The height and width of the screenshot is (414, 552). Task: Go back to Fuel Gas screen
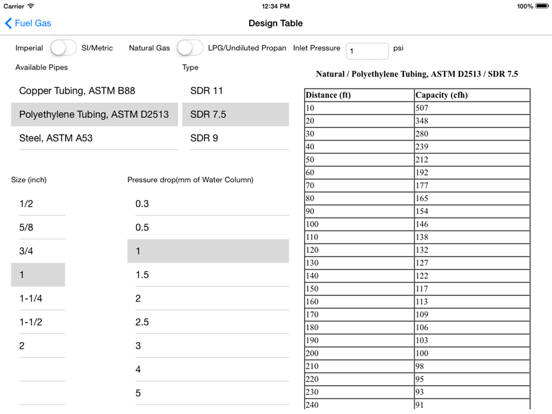click(x=28, y=23)
